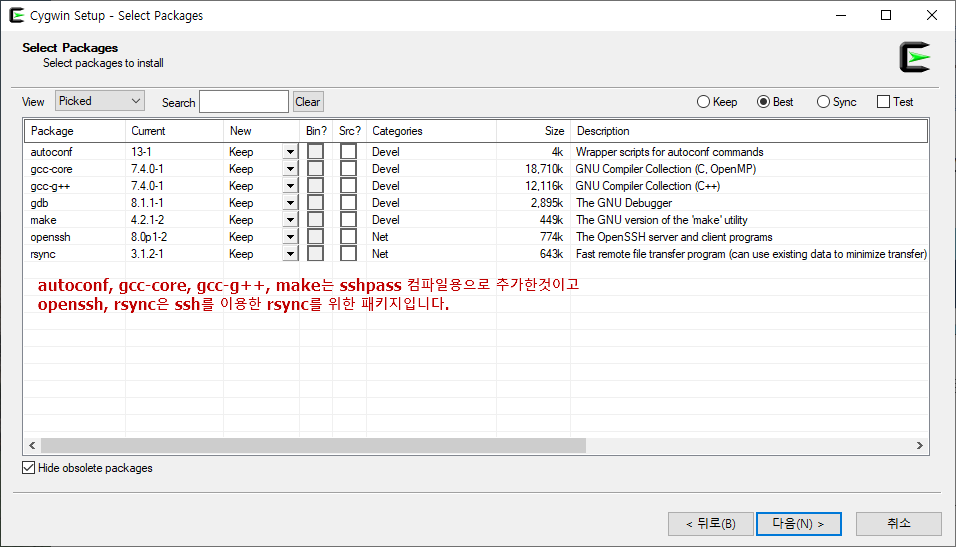Click the 취소 cancel button
The width and height of the screenshot is (956, 547).
[899, 524]
